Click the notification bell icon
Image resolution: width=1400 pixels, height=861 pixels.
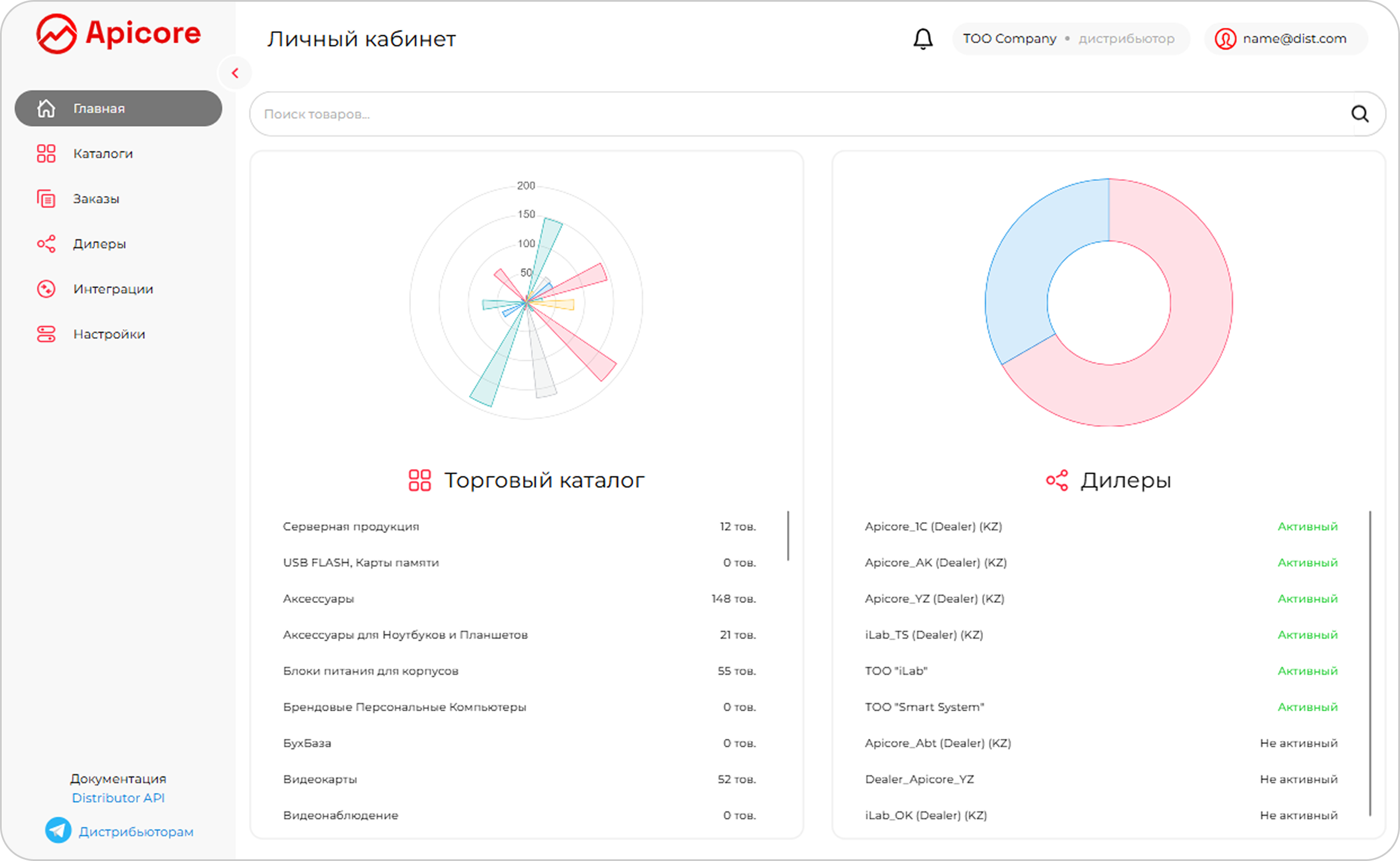click(923, 39)
